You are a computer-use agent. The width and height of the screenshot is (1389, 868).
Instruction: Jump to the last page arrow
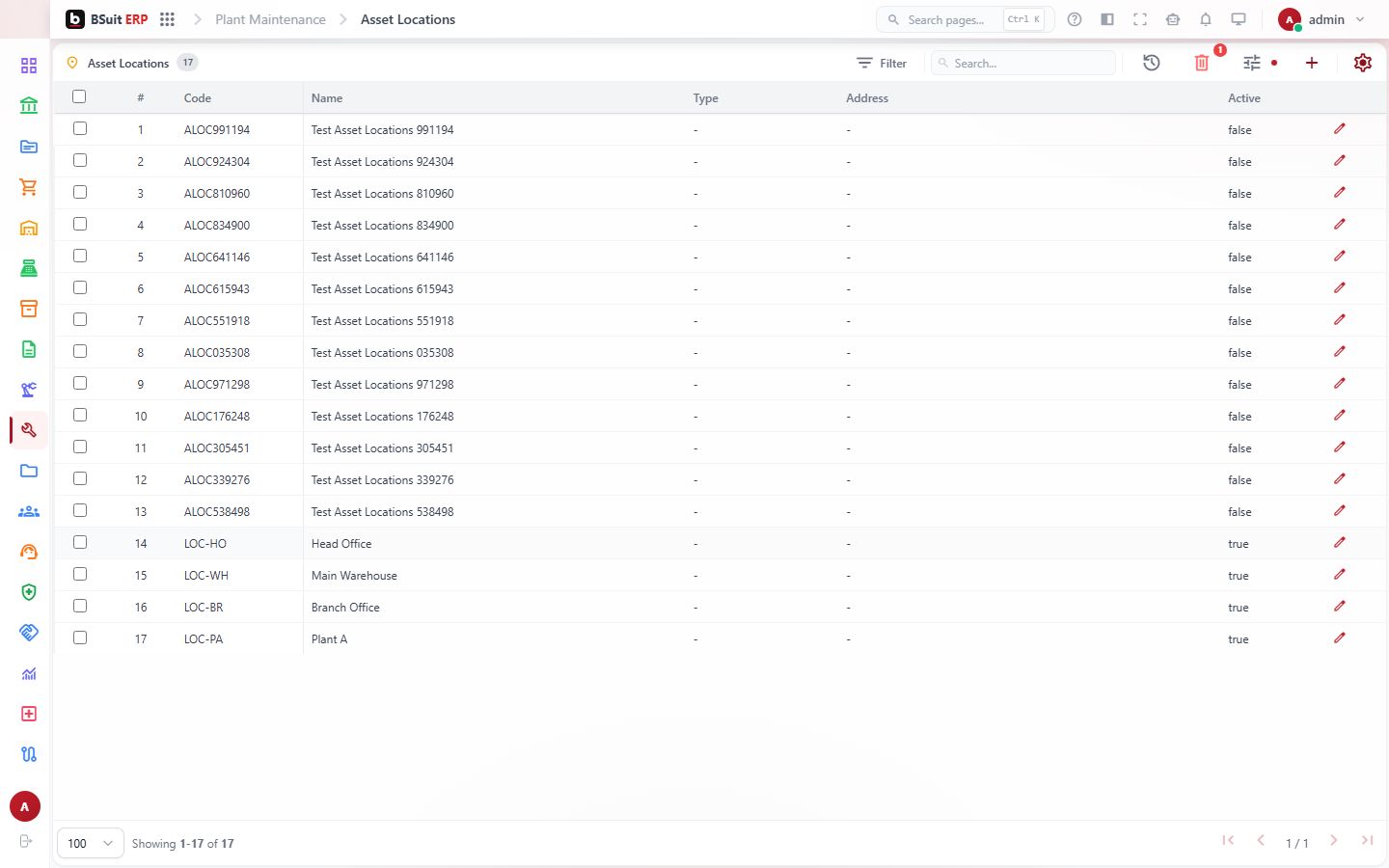(1367, 841)
